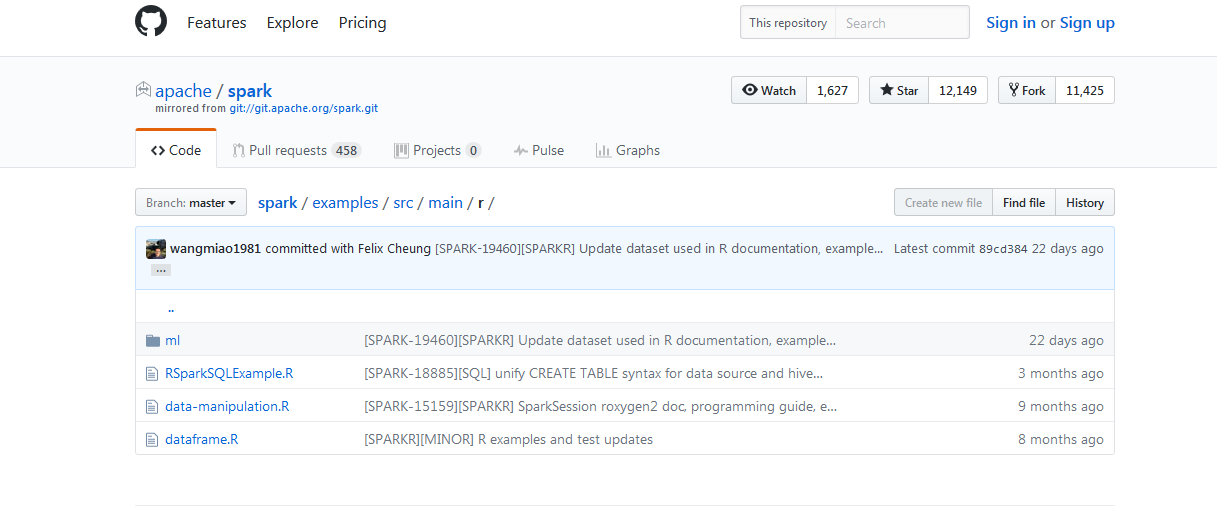Switch to the Code tab
The width and height of the screenshot is (1217, 511).
[176, 150]
